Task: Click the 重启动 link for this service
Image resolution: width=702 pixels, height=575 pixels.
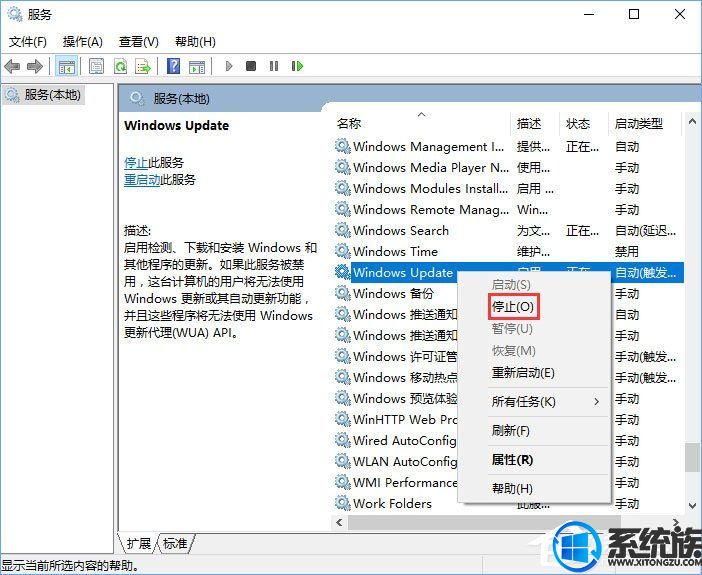Action: click(x=142, y=180)
